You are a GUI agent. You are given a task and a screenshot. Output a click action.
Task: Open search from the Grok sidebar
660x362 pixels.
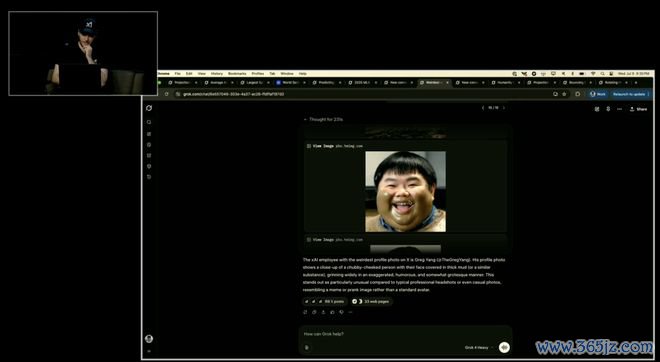tap(149, 122)
